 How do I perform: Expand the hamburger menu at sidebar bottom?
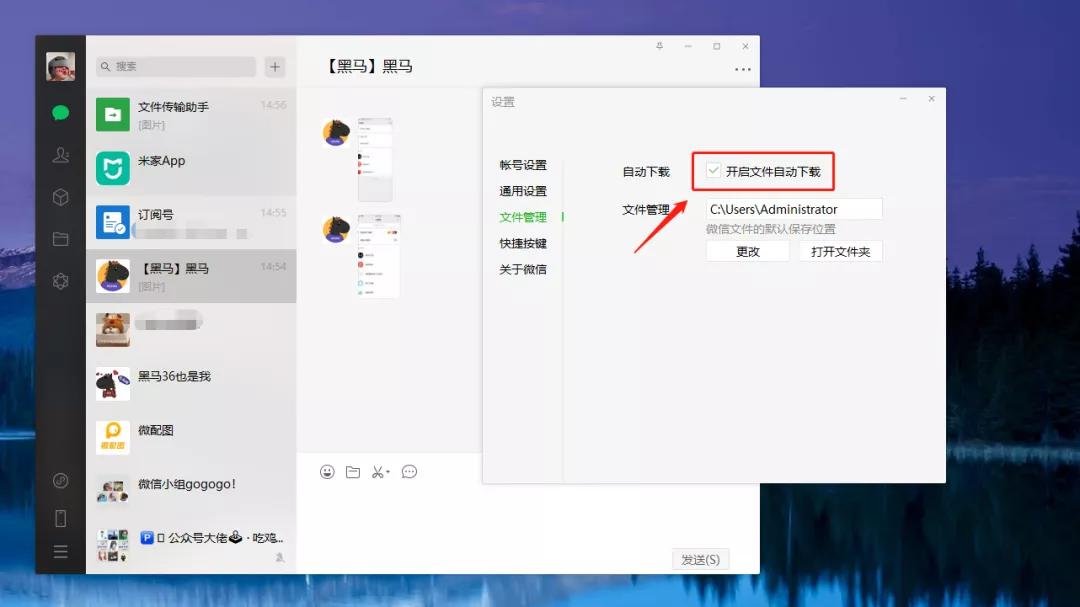[60, 550]
